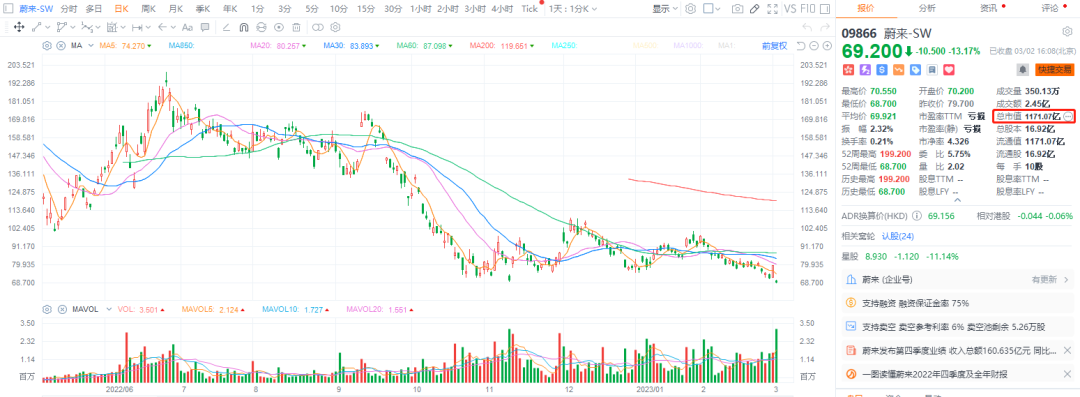Select the arrow marker tool
This screenshot has height=397, width=1080.
[162, 27]
